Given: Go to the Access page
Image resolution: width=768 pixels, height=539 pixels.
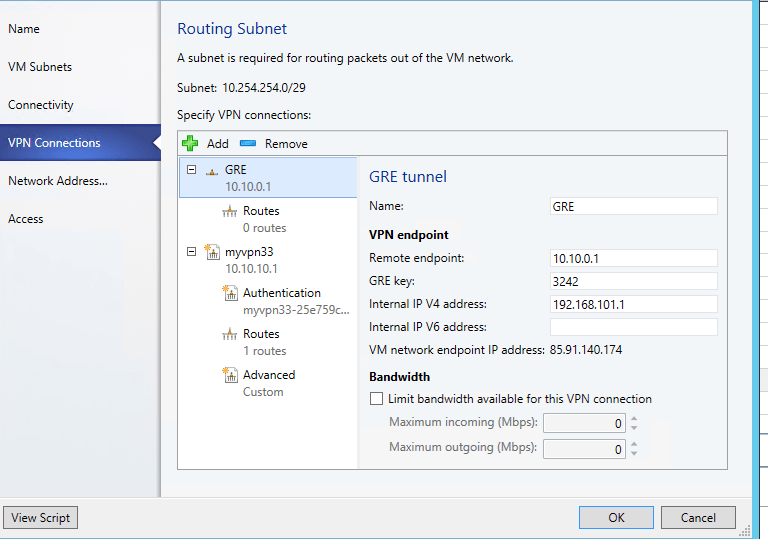Looking at the screenshot, I should [x=26, y=219].
